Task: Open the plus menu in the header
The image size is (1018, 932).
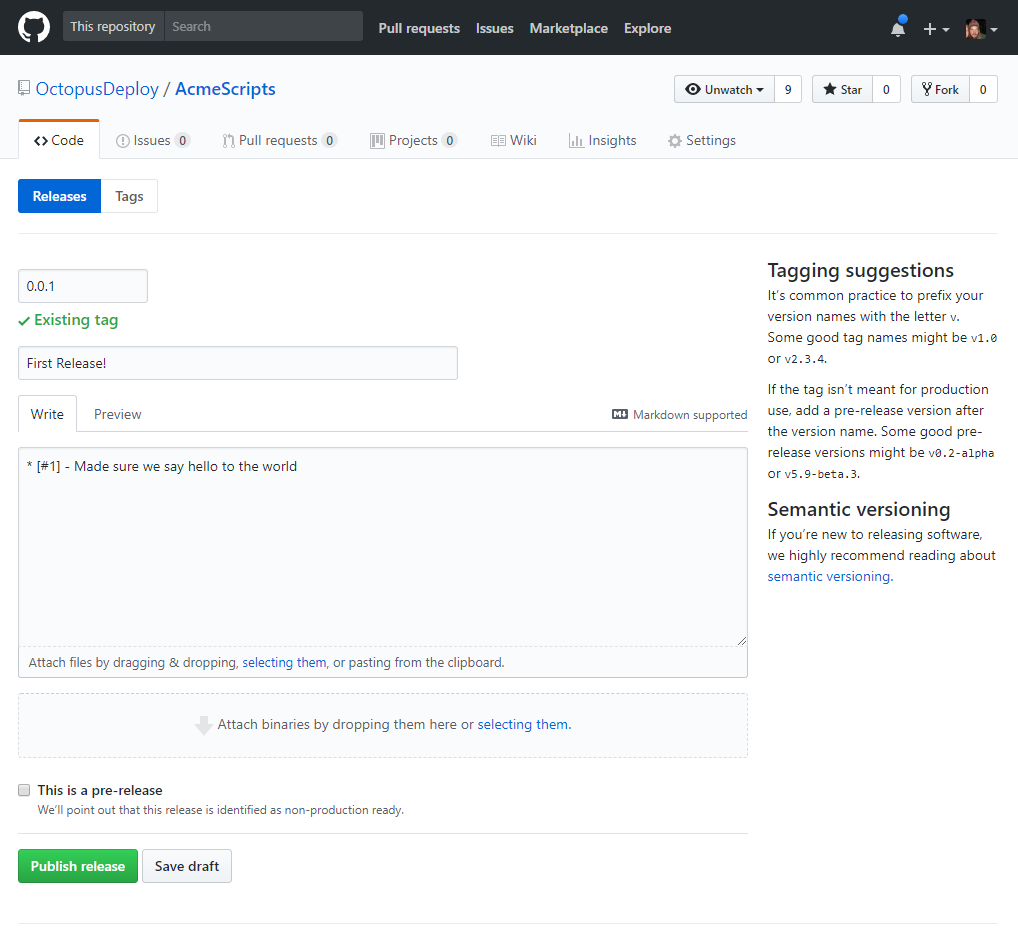Action: pyautogui.click(x=936, y=28)
